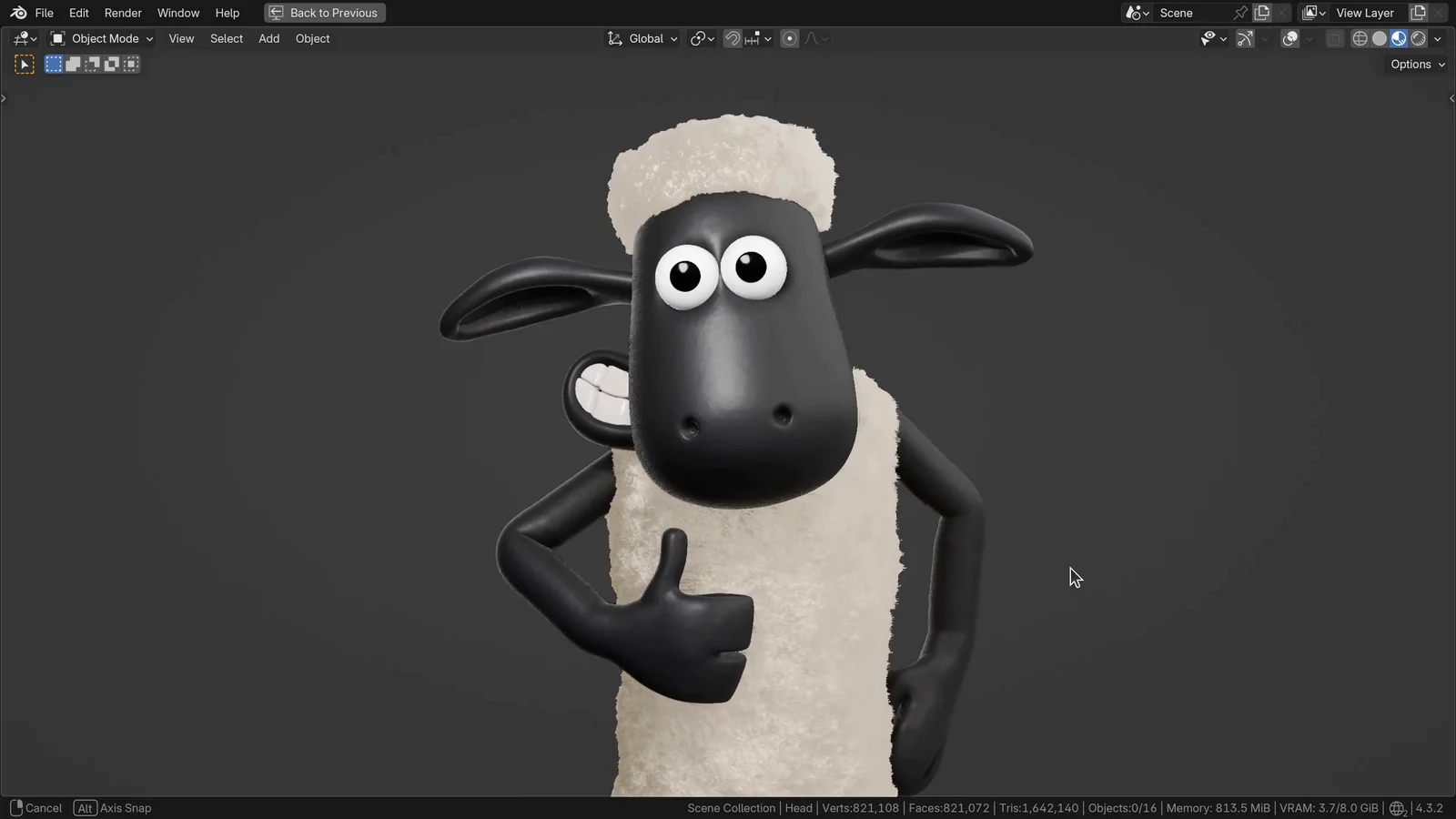This screenshot has width=1456, height=819.
Task: Enable Rendered viewport shading
Action: tap(1419, 38)
